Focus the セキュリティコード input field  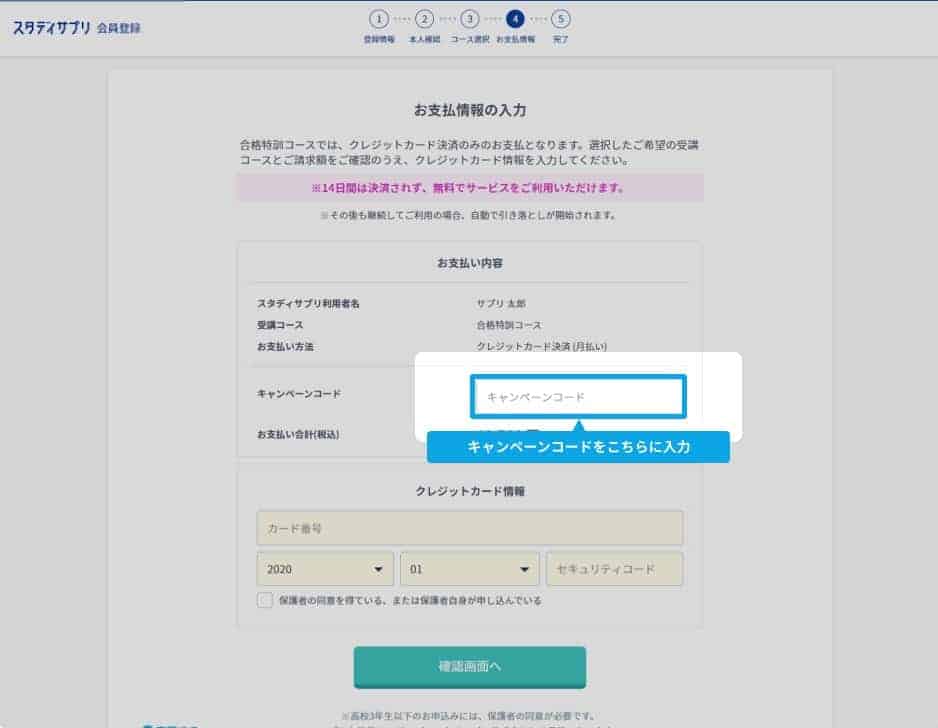[x=614, y=569]
